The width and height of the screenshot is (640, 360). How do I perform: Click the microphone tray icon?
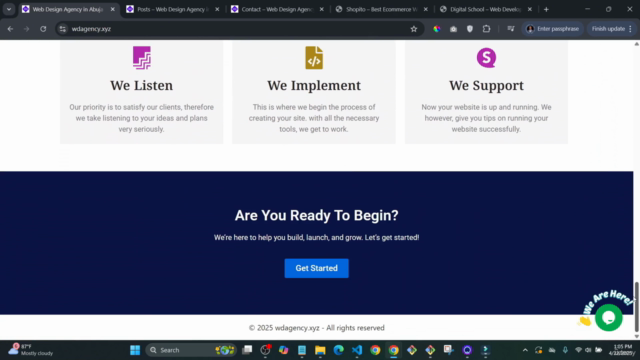565,350
